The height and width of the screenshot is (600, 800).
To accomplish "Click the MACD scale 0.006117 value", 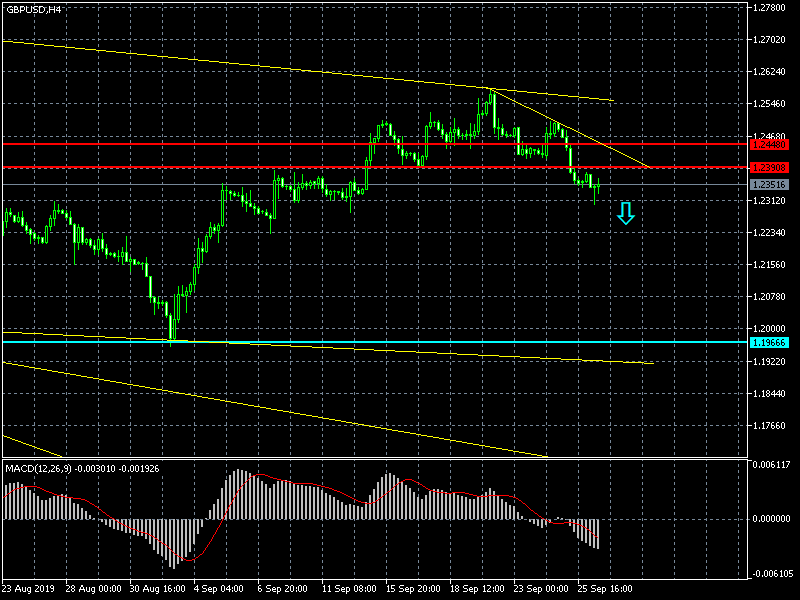I will [771, 465].
